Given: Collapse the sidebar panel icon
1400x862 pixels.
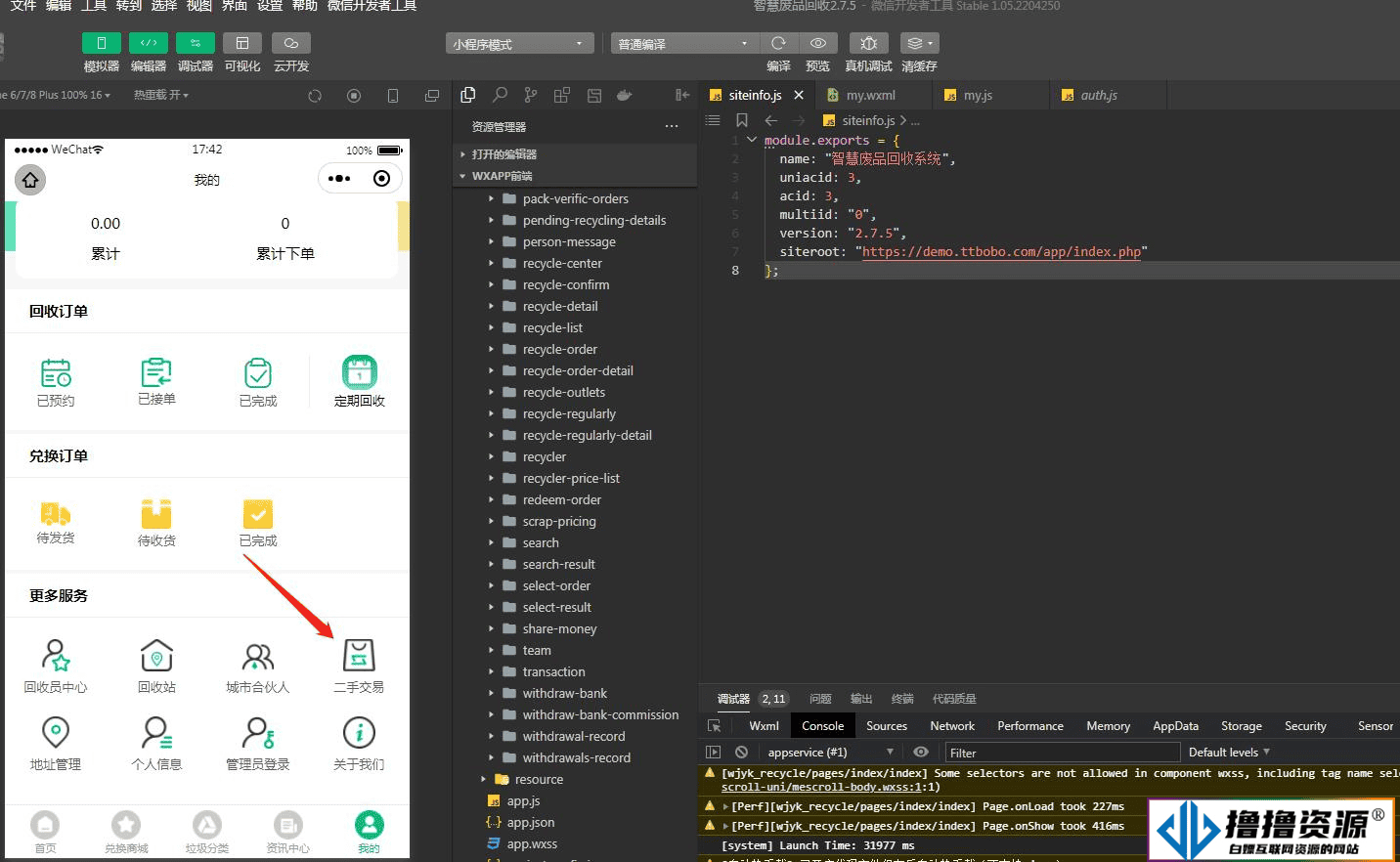Looking at the screenshot, I should point(682,95).
